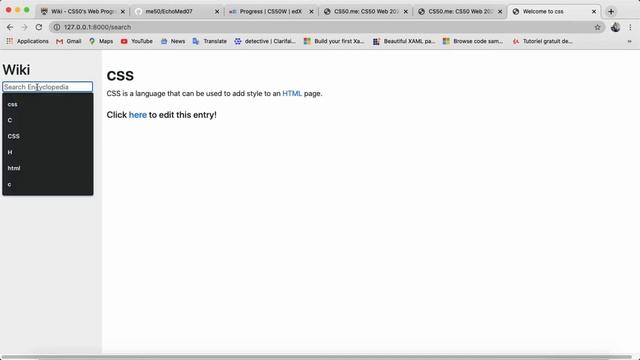
Task: Open the Applications bookmark
Action: click(27, 41)
